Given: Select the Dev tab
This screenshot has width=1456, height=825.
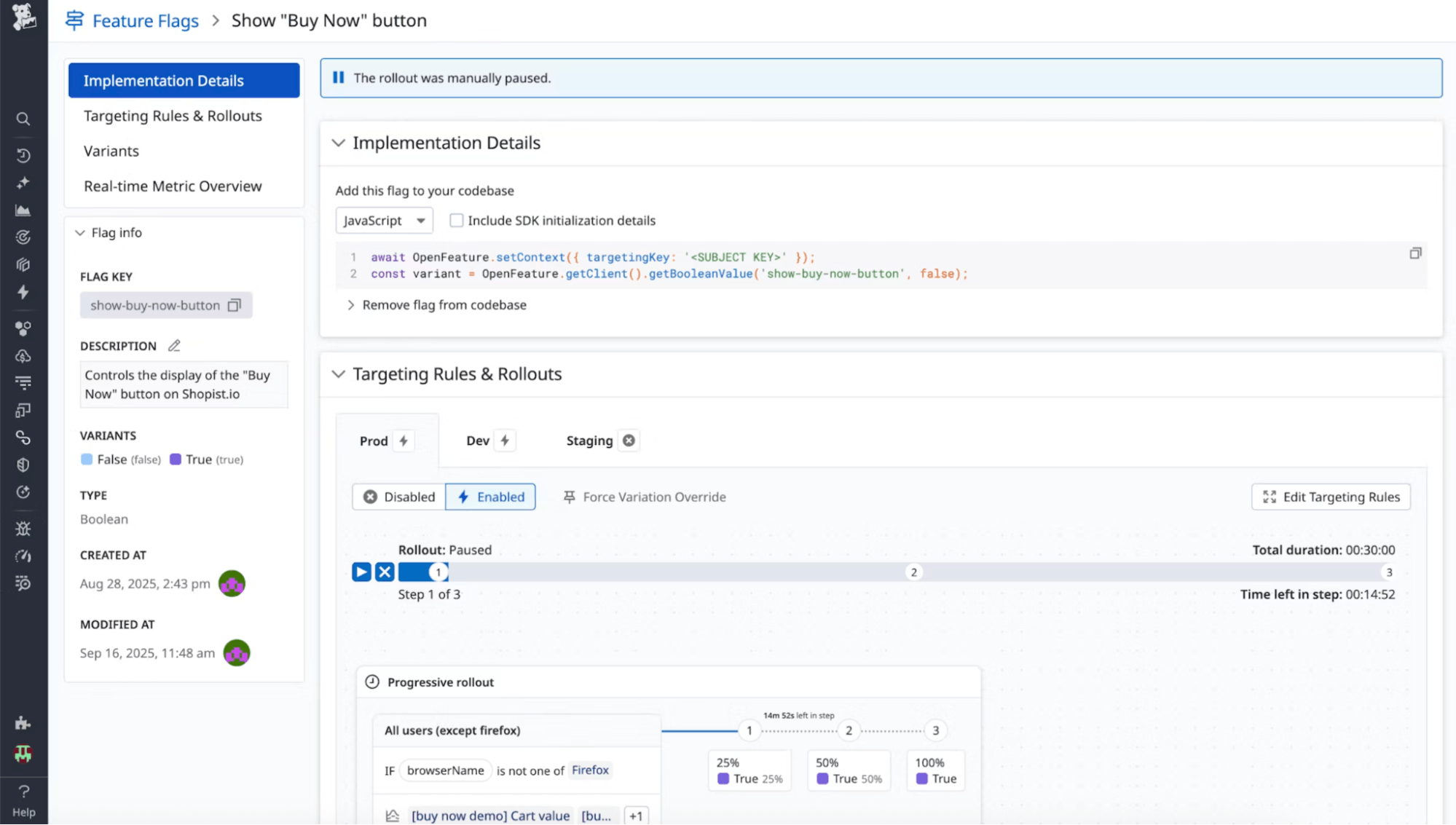Looking at the screenshot, I should pos(479,440).
